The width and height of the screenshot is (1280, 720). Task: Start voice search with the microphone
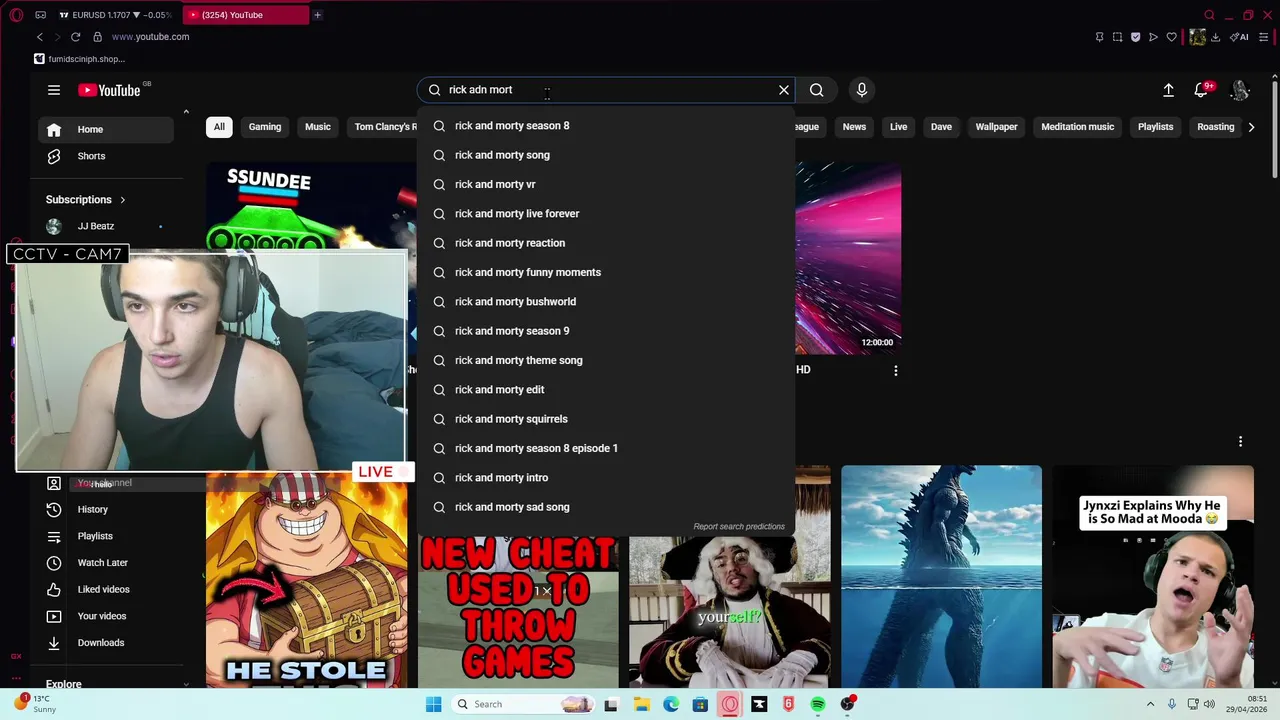click(x=862, y=90)
